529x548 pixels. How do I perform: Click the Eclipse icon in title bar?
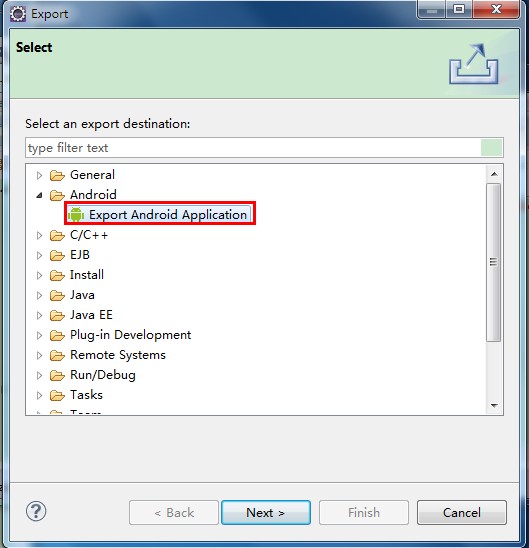coord(18,14)
